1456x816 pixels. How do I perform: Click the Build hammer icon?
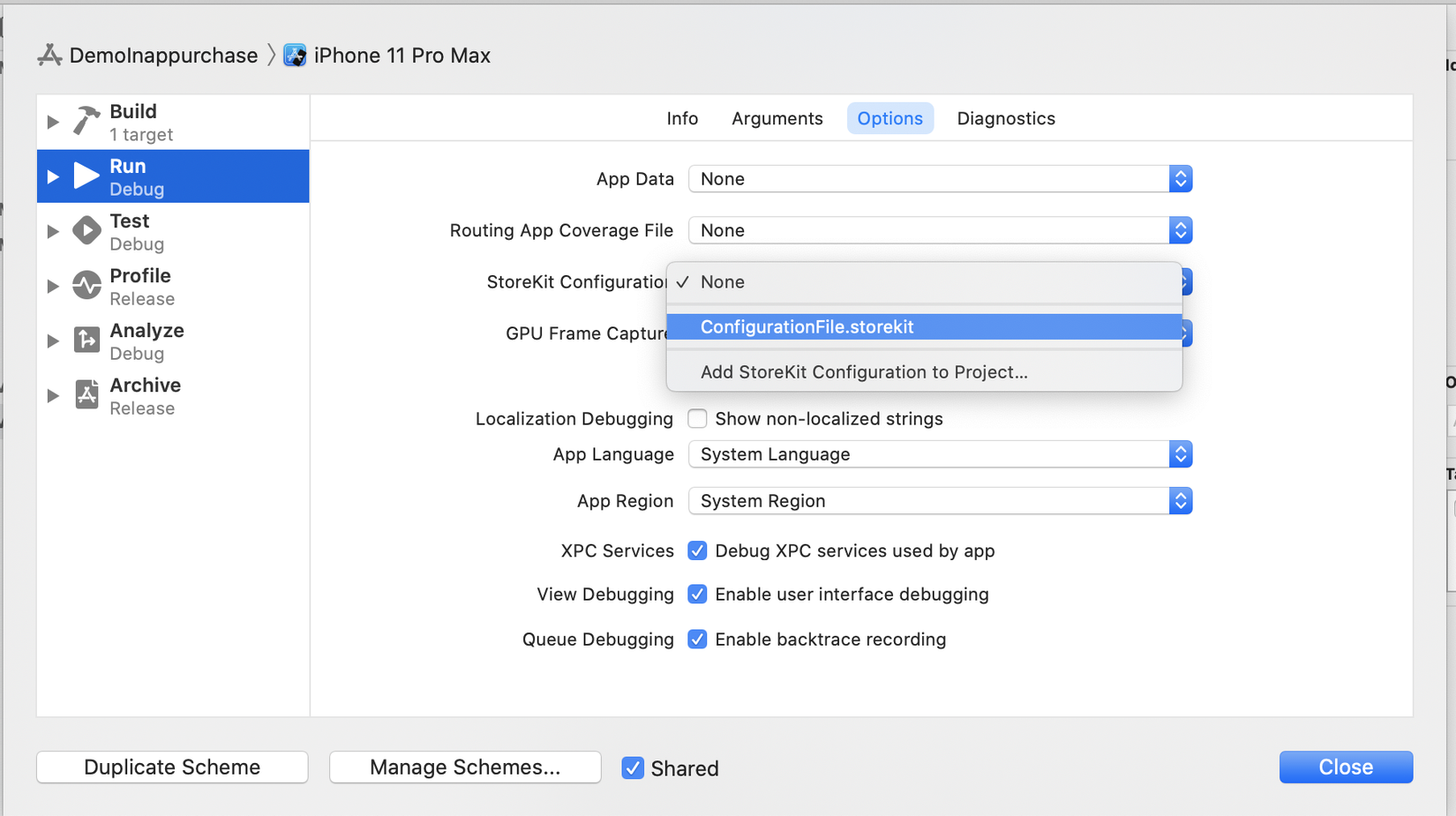[x=86, y=121]
